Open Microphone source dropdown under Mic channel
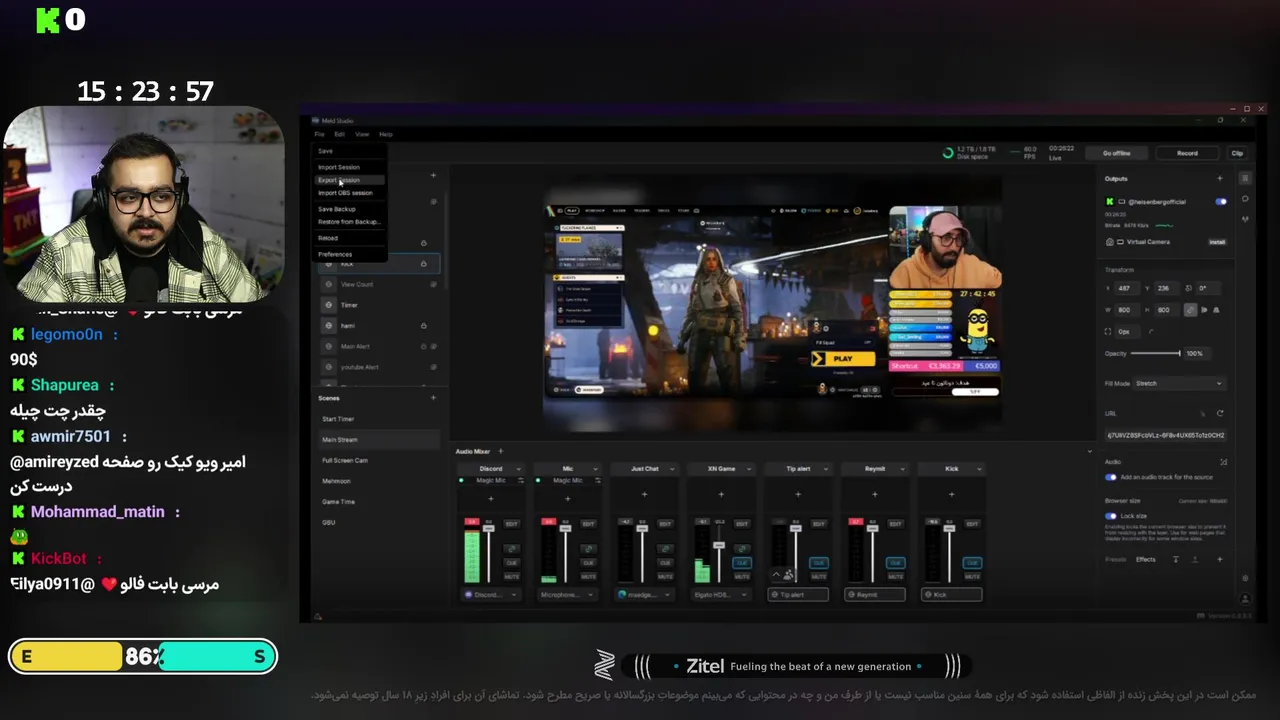1280x720 pixels. point(567,594)
